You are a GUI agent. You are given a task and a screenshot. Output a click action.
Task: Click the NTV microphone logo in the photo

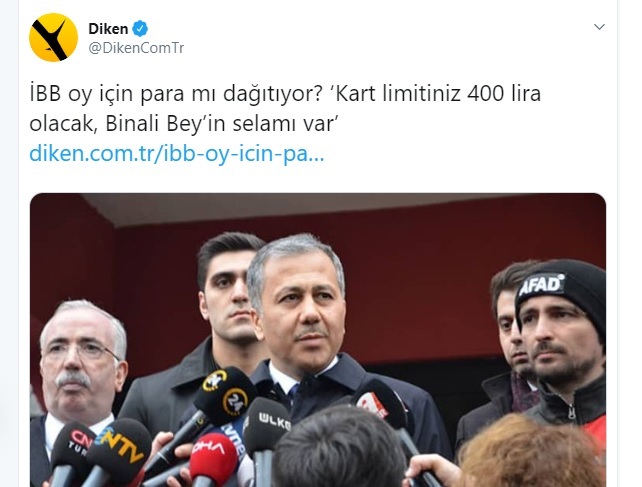click(122, 445)
